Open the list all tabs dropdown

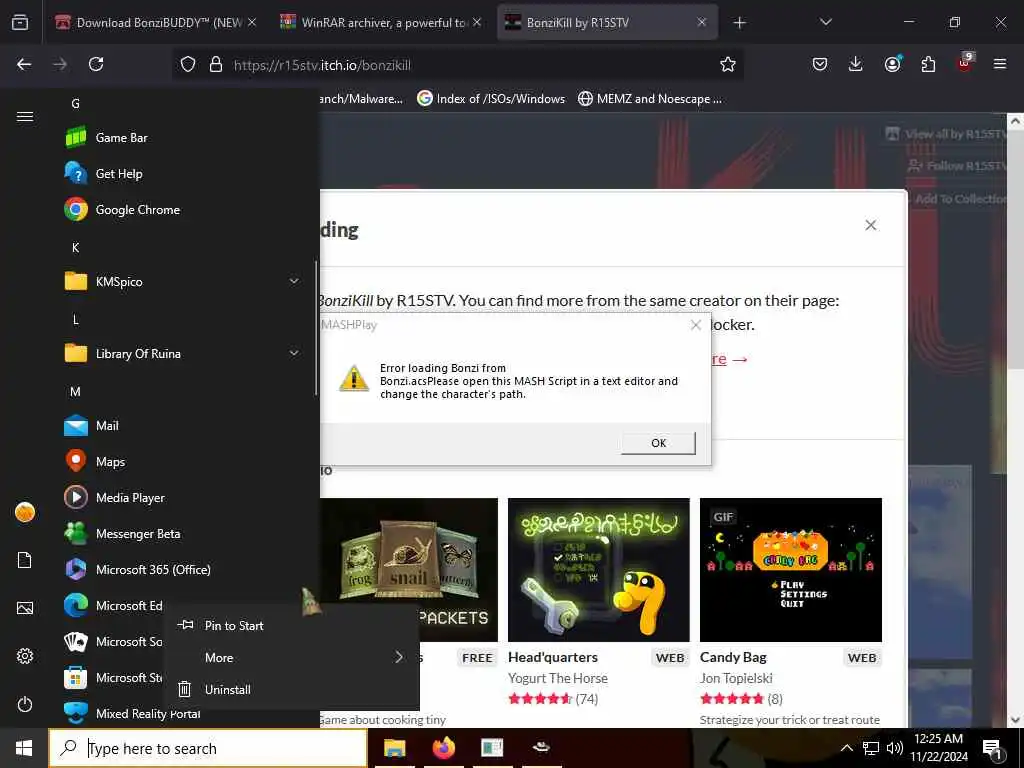click(x=825, y=22)
